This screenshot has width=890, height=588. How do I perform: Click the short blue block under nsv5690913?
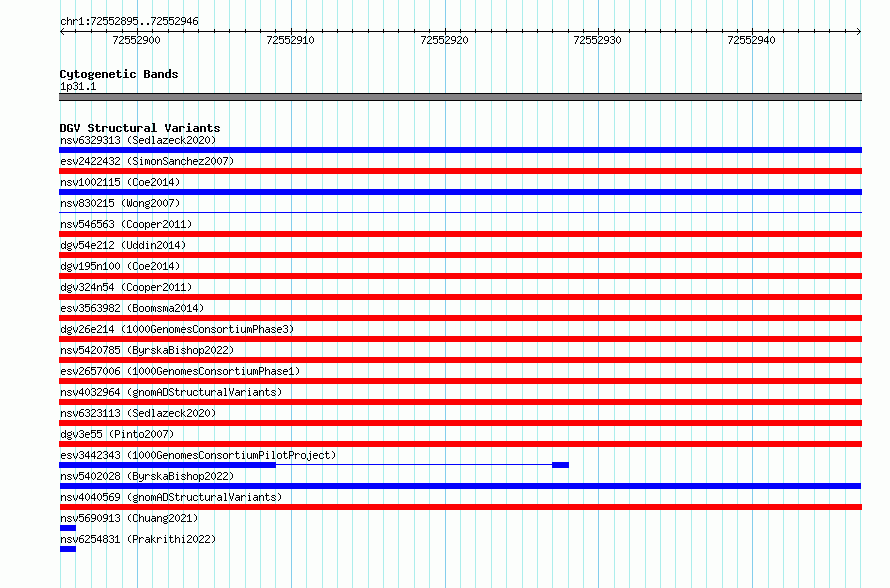pos(68,528)
